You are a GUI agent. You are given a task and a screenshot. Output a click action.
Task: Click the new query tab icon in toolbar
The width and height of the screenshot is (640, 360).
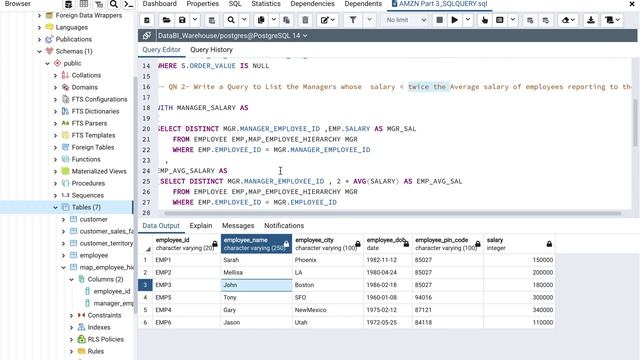point(147,20)
